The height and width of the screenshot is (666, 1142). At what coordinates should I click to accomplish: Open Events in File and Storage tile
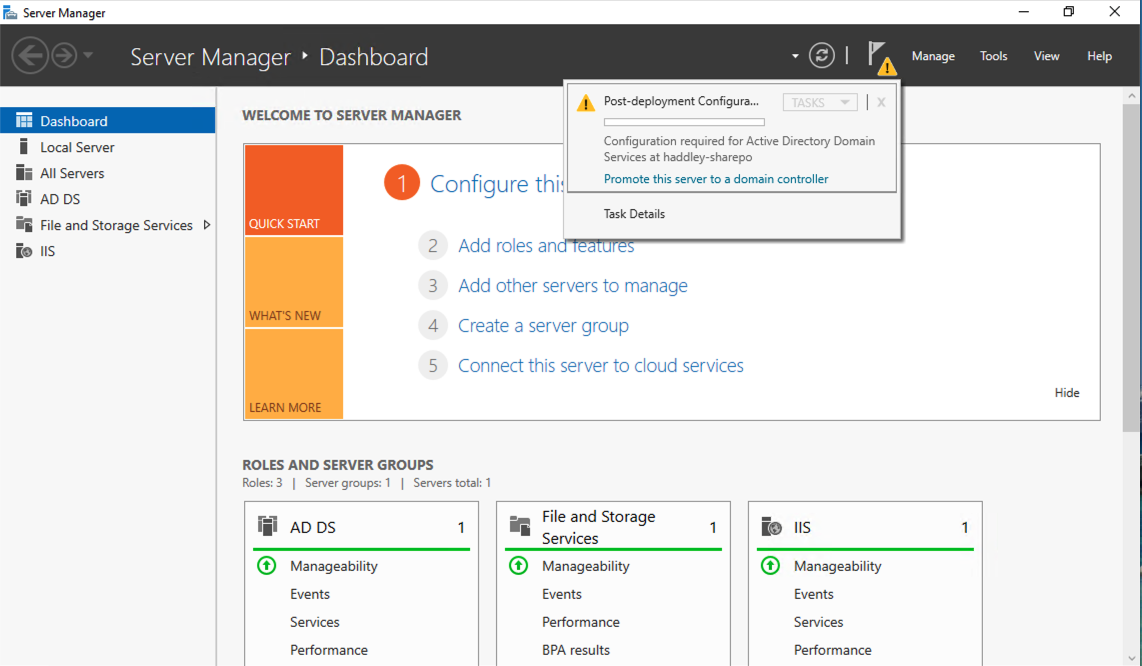pyautogui.click(x=562, y=594)
